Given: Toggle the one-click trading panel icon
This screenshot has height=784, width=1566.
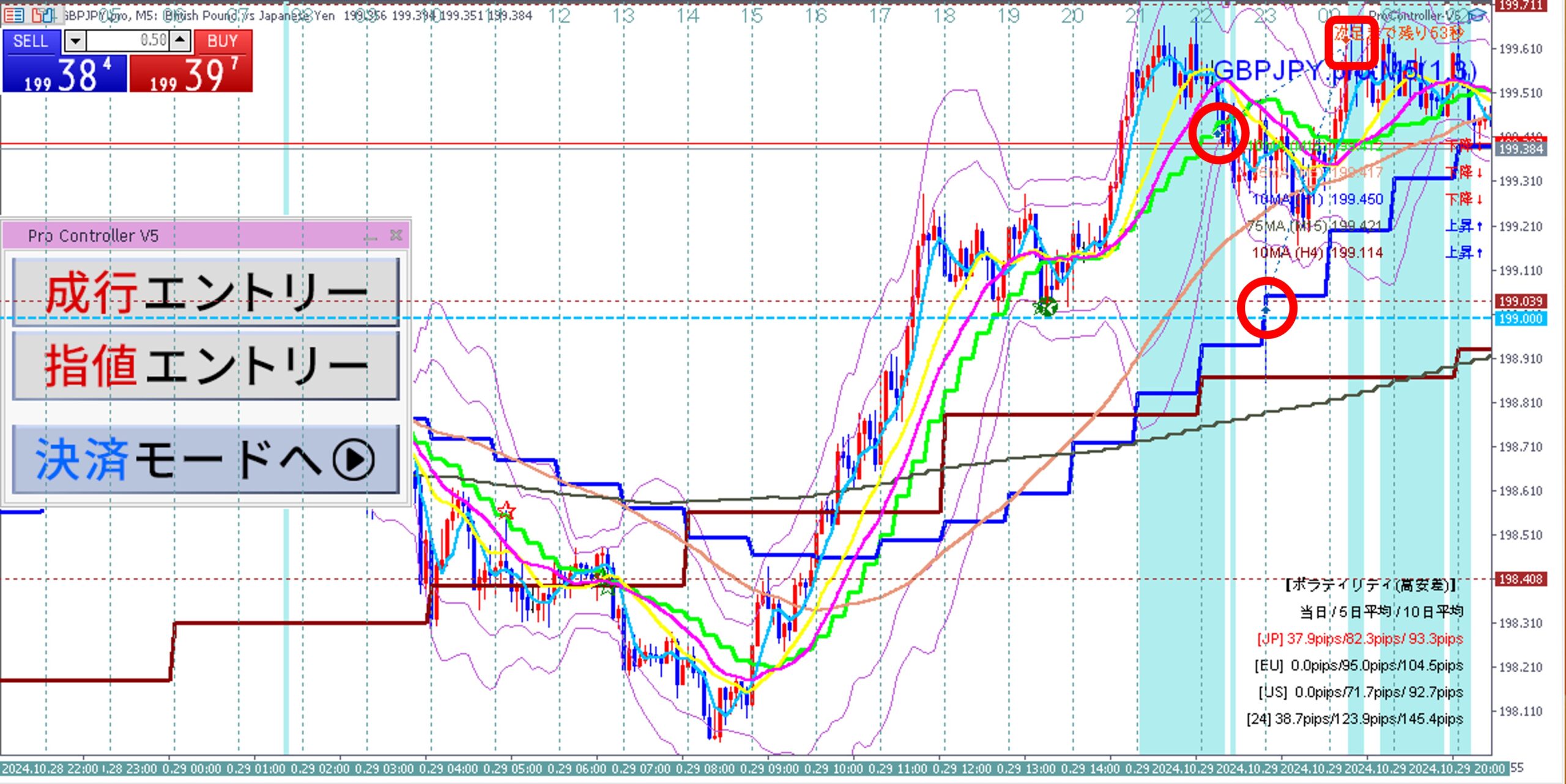Looking at the screenshot, I should pyautogui.click(x=42, y=15).
